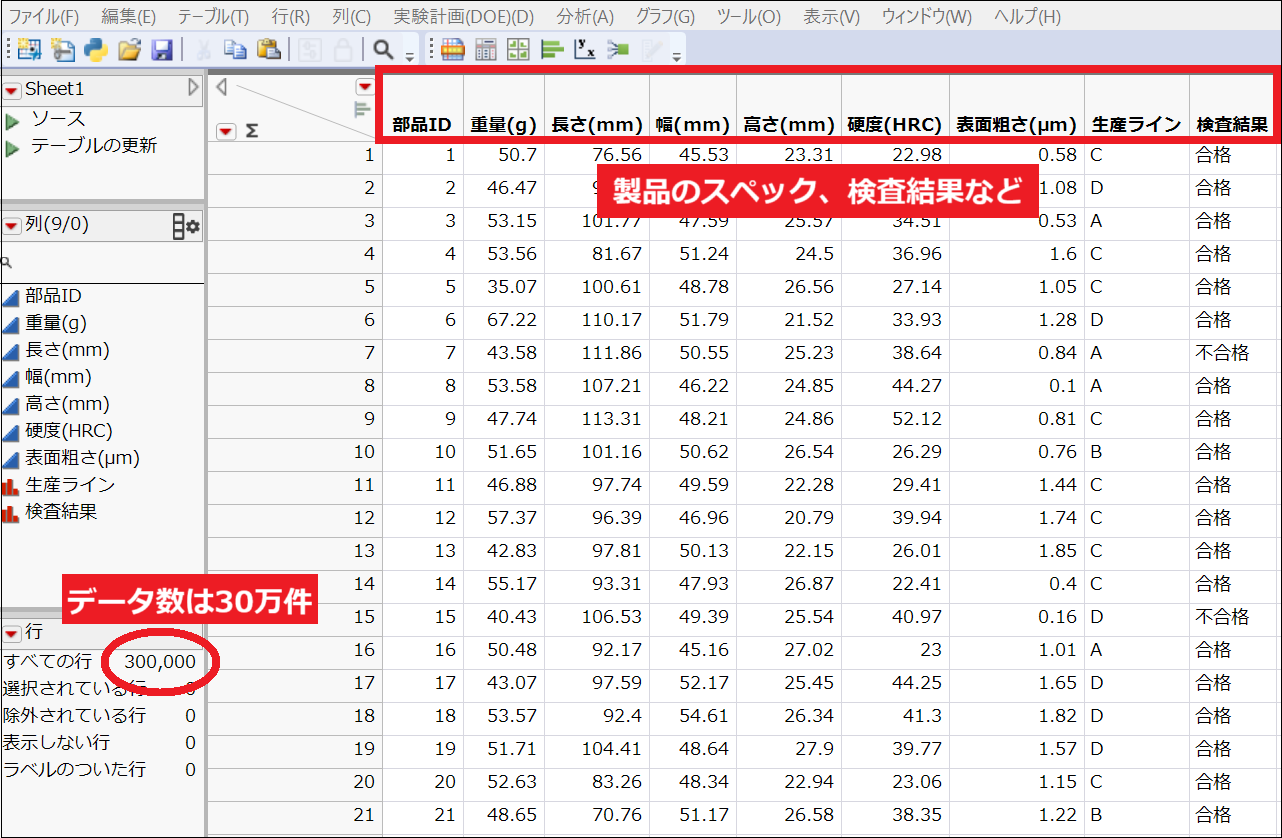Select 検査結果 in column list
The width and height of the screenshot is (1282, 838).
[61, 512]
